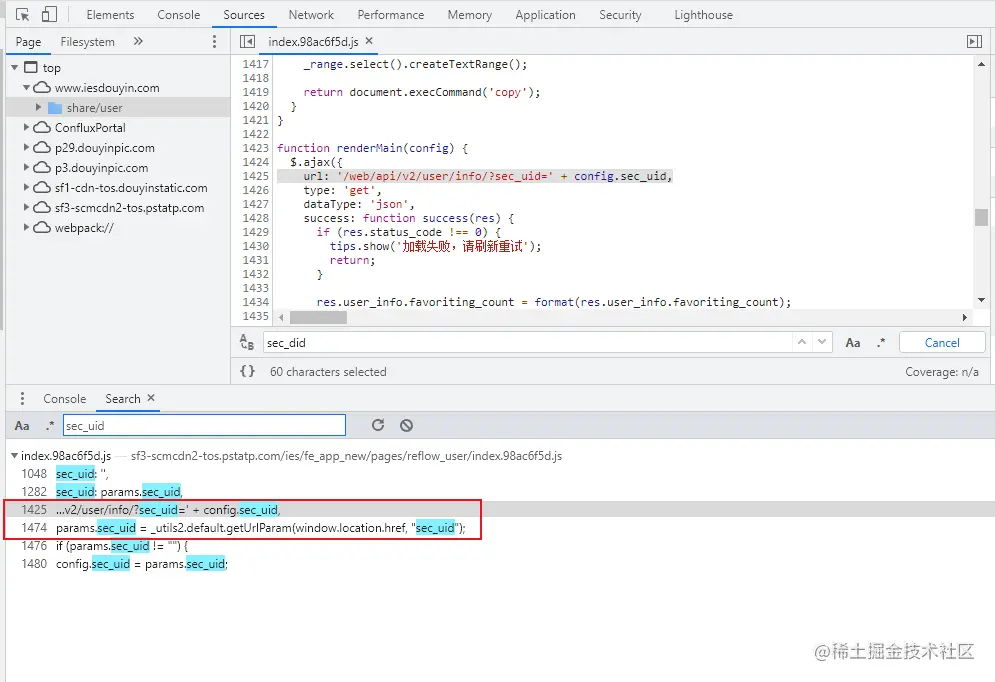Click the Coverage: n/a status text
Viewport: 995px width, 682px height.
click(x=942, y=372)
